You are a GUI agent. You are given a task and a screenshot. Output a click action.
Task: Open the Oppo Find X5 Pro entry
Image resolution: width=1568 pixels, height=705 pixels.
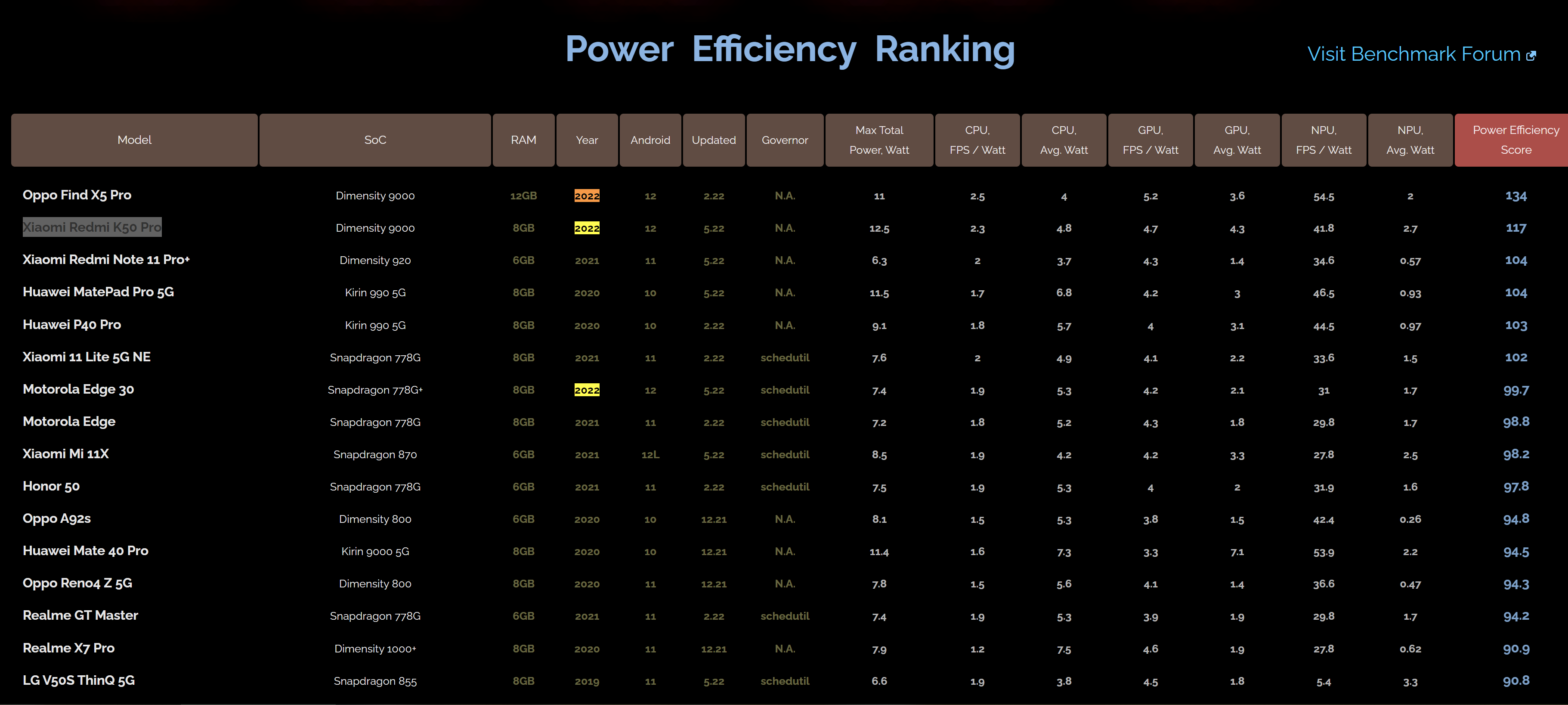pyautogui.click(x=77, y=196)
